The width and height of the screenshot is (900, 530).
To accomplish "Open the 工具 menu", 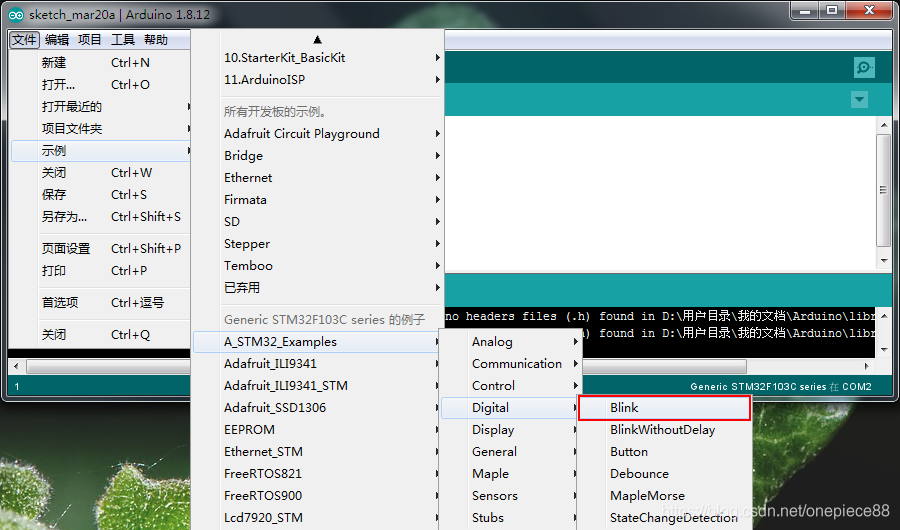I will (123, 40).
